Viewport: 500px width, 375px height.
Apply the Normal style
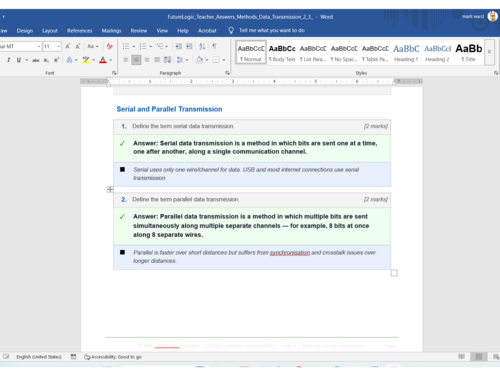click(251, 52)
